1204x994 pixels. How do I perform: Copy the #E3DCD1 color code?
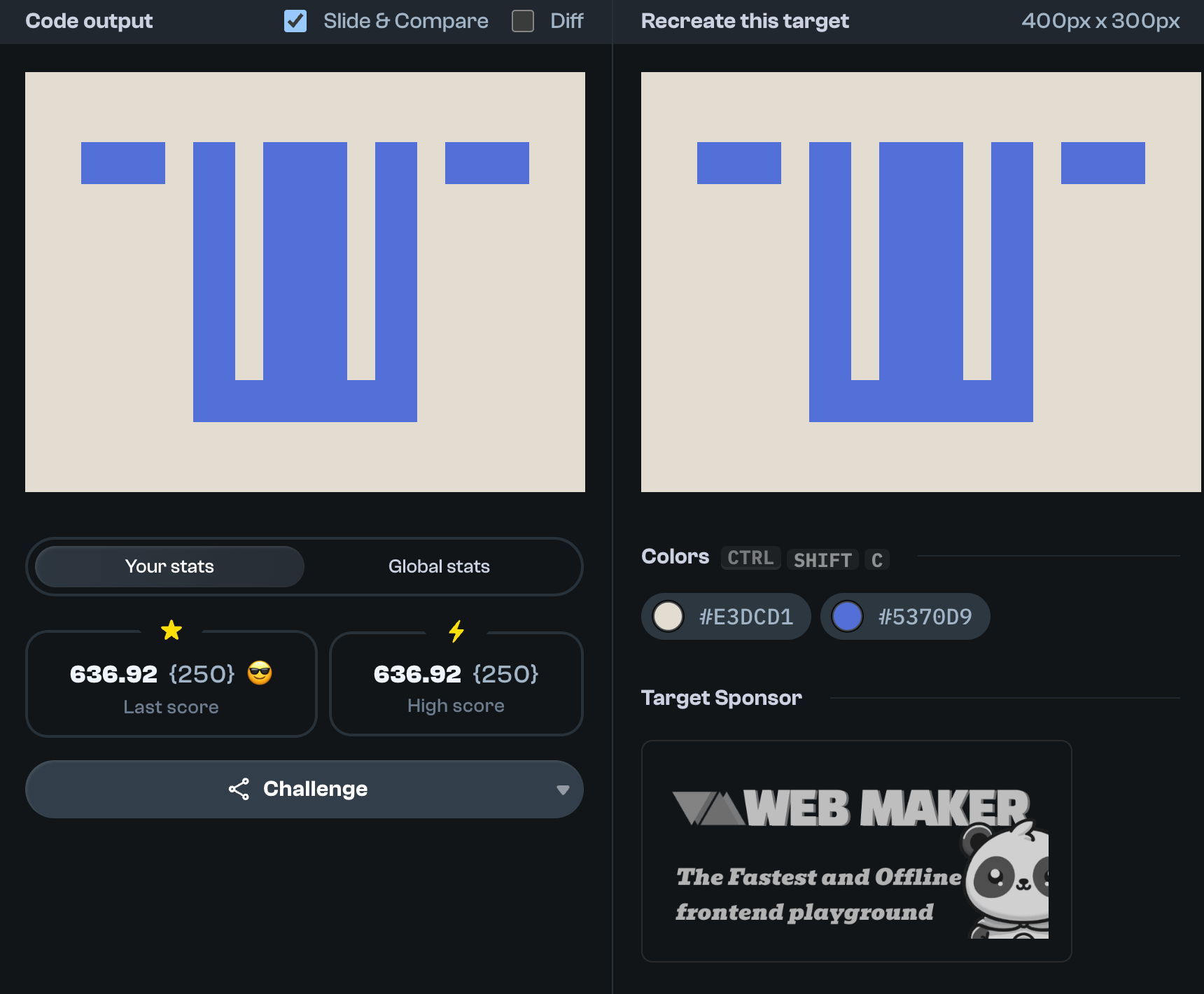(745, 617)
